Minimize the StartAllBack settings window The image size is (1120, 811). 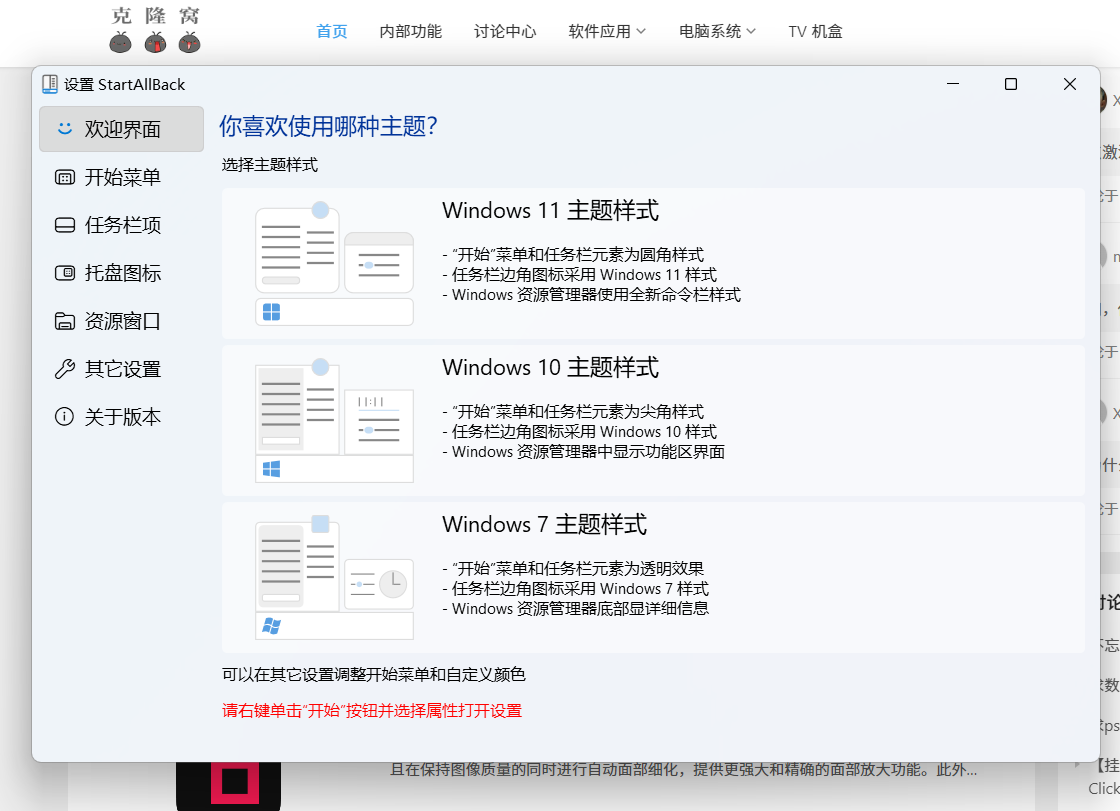tap(953, 84)
